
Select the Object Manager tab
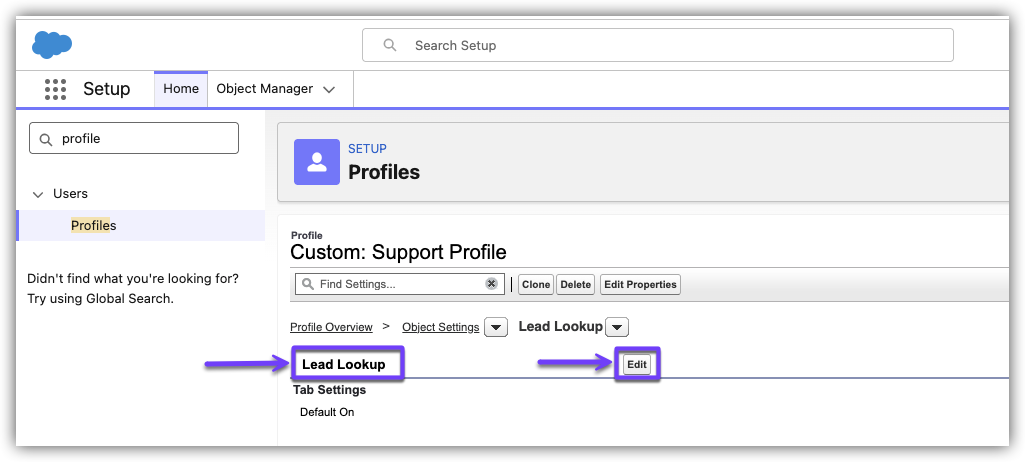(264, 89)
